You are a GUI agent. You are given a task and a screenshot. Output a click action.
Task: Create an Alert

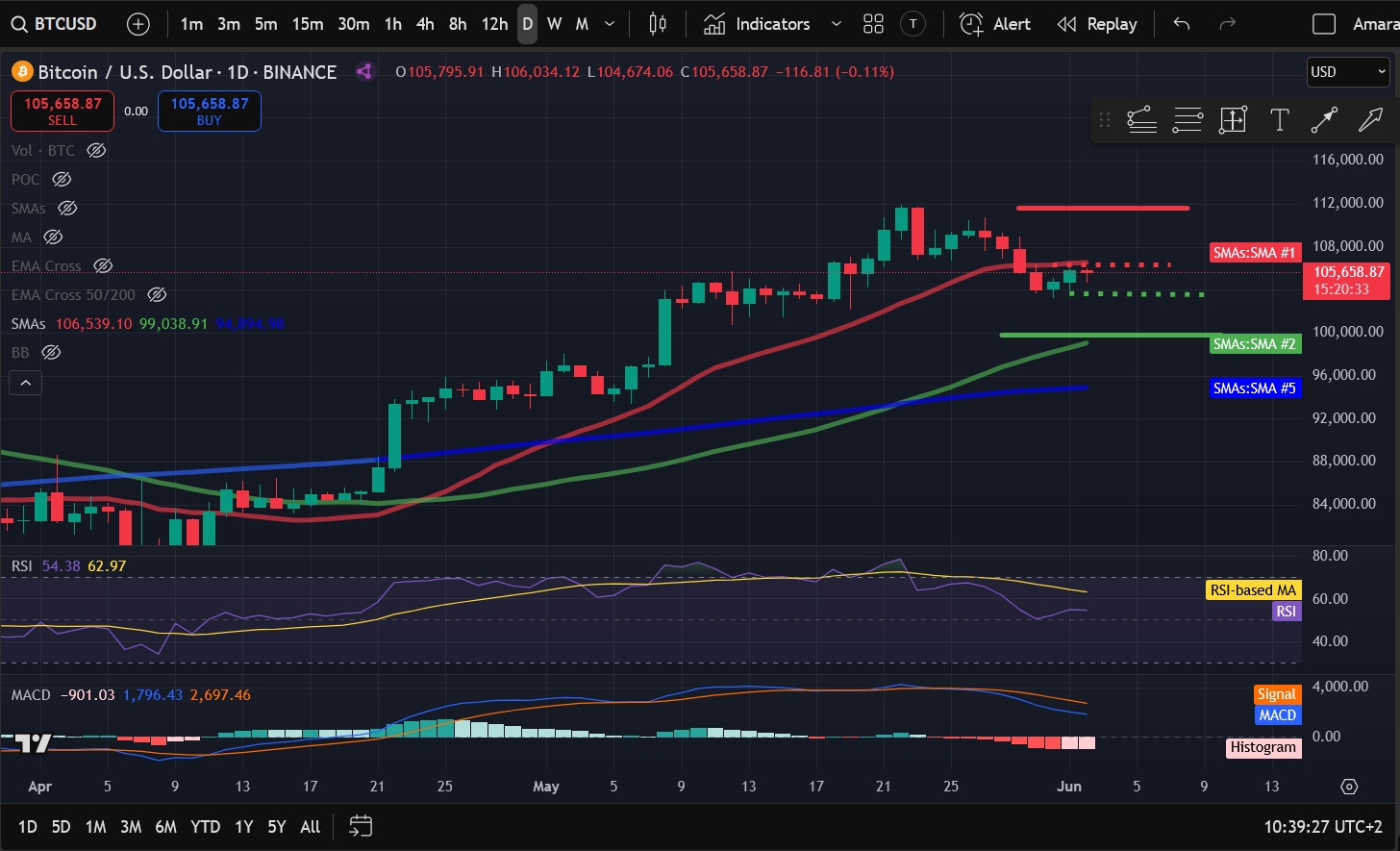tap(995, 24)
